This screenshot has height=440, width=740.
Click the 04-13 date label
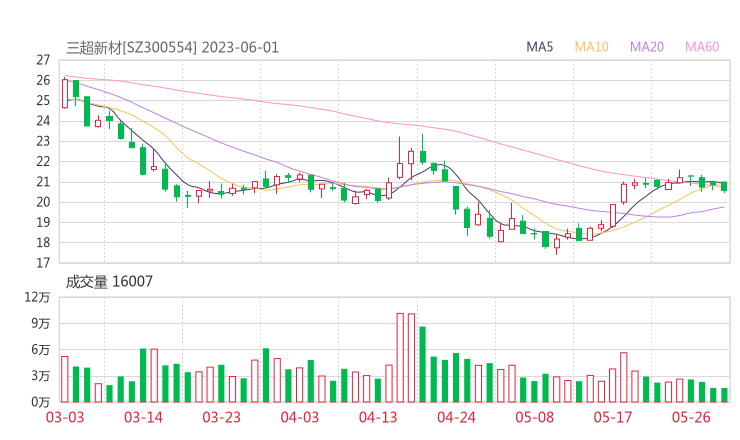click(378, 417)
